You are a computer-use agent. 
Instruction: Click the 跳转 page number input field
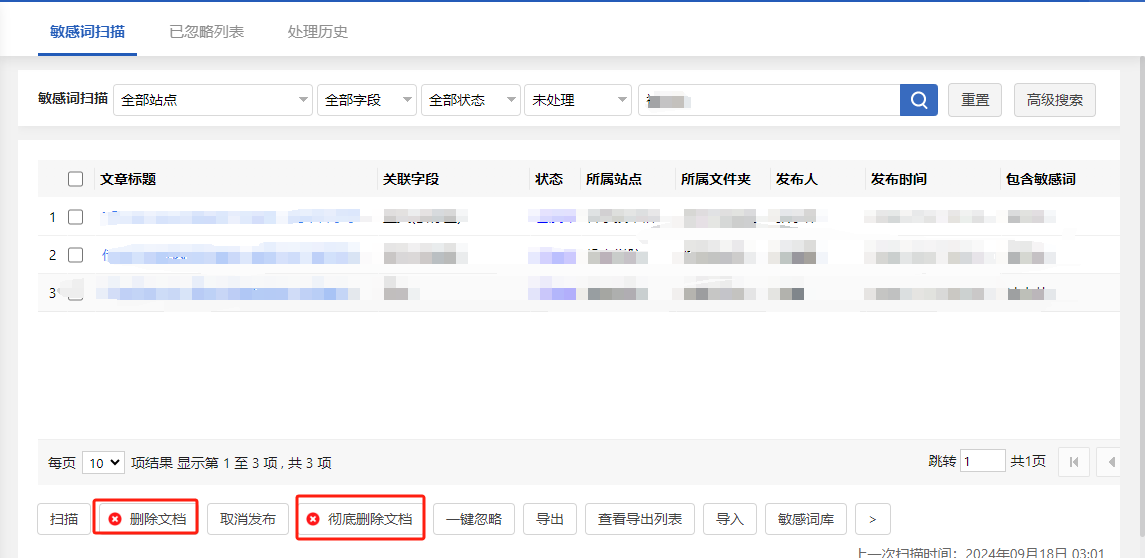pyautogui.click(x=982, y=461)
